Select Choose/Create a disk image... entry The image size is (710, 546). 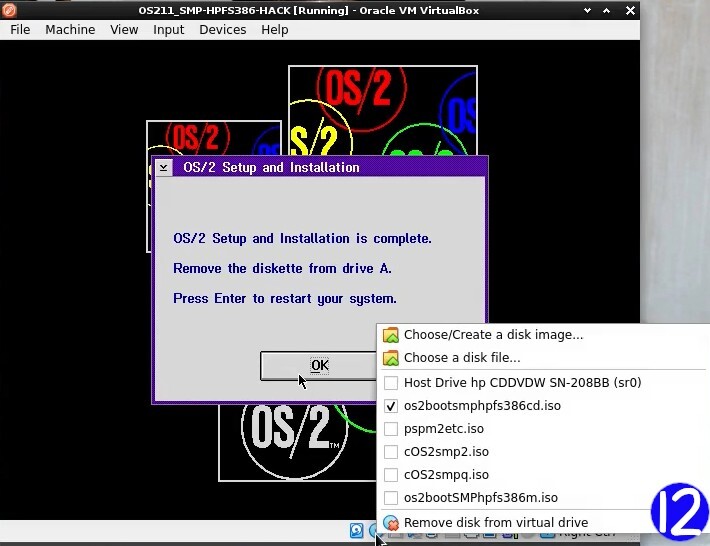543,335
